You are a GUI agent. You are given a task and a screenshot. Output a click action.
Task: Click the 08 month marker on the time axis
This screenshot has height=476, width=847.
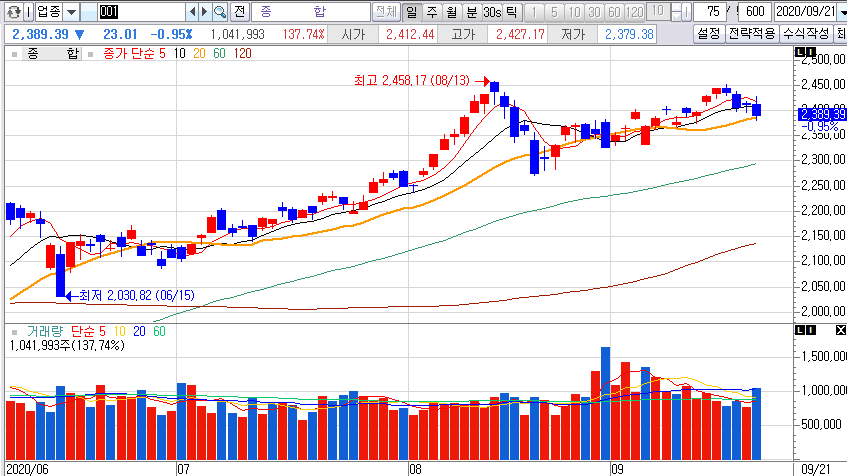pos(415,469)
